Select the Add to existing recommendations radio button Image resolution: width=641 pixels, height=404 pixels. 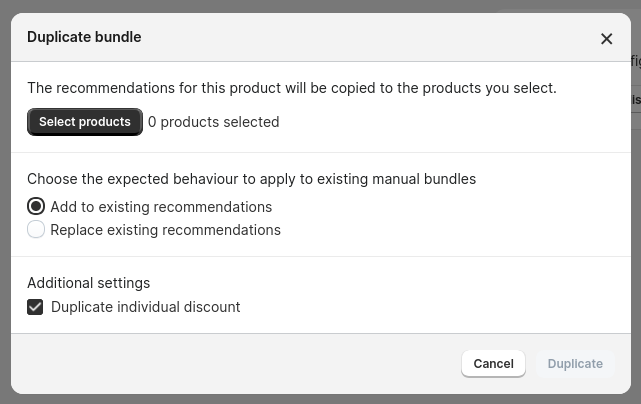click(36, 206)
